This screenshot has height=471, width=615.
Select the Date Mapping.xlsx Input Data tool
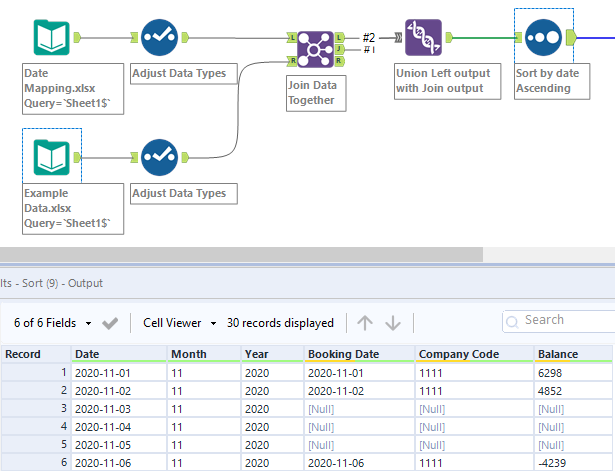tap(51, 38)
